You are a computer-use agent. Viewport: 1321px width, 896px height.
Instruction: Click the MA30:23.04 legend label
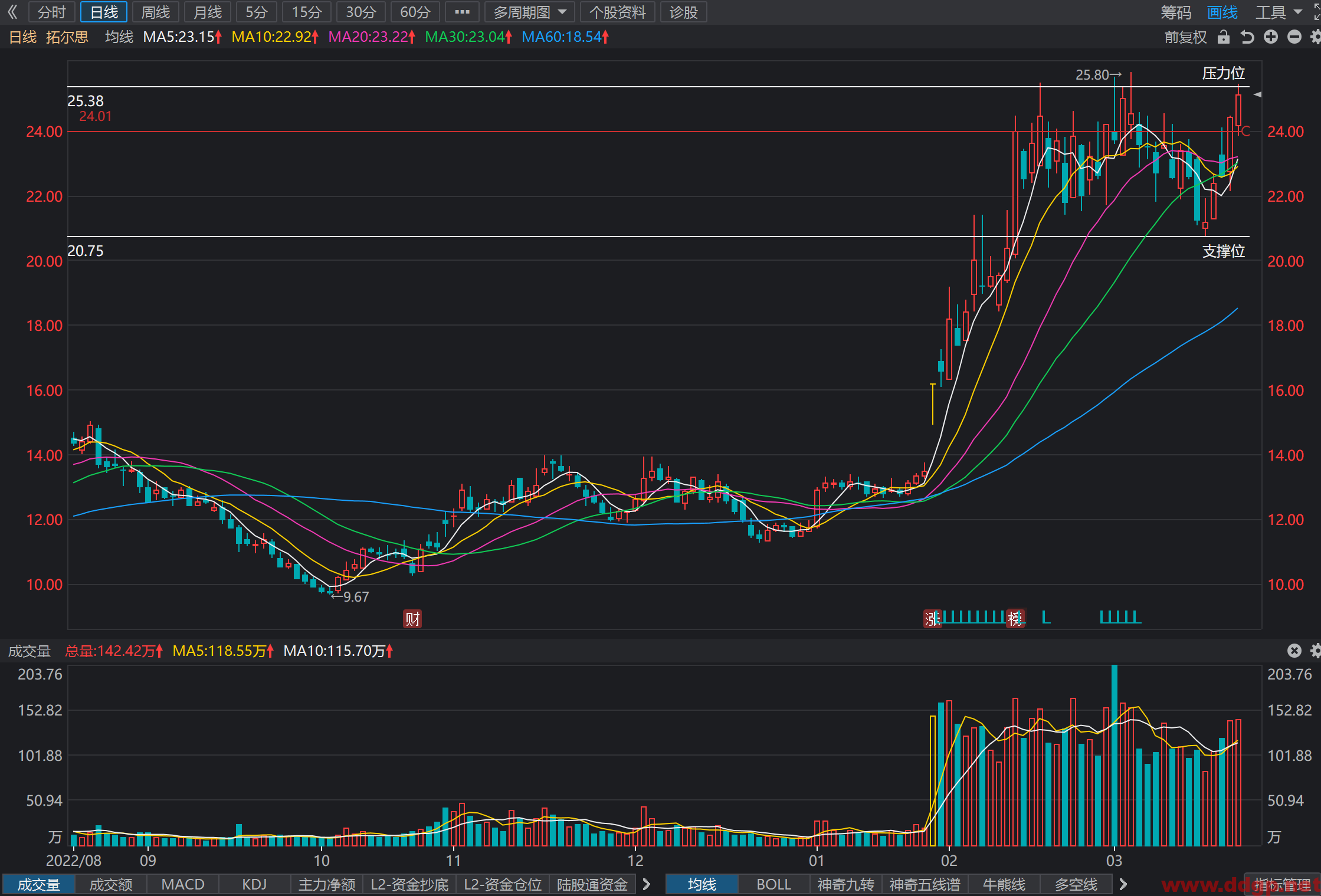[468, 37]
